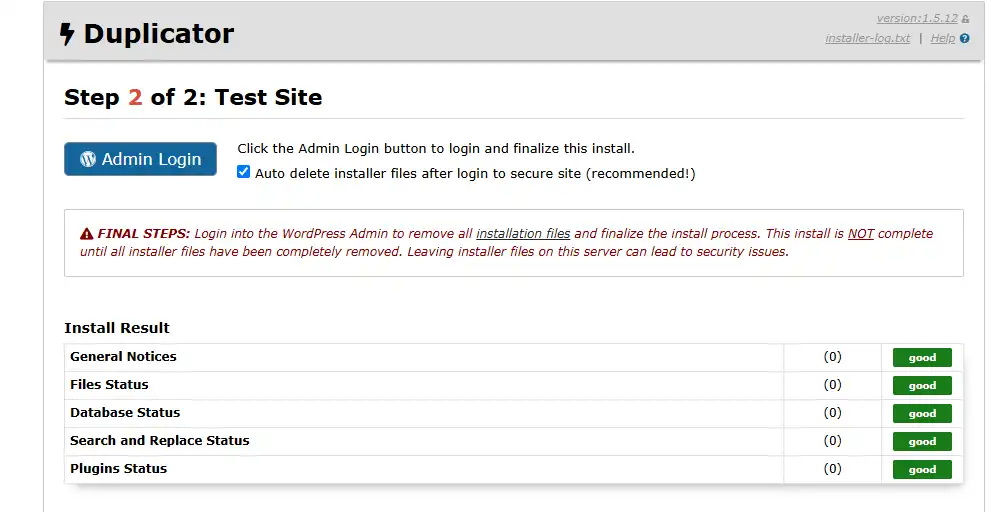
Task: Click the blue help question mark icon
Action: pos(964,39)
